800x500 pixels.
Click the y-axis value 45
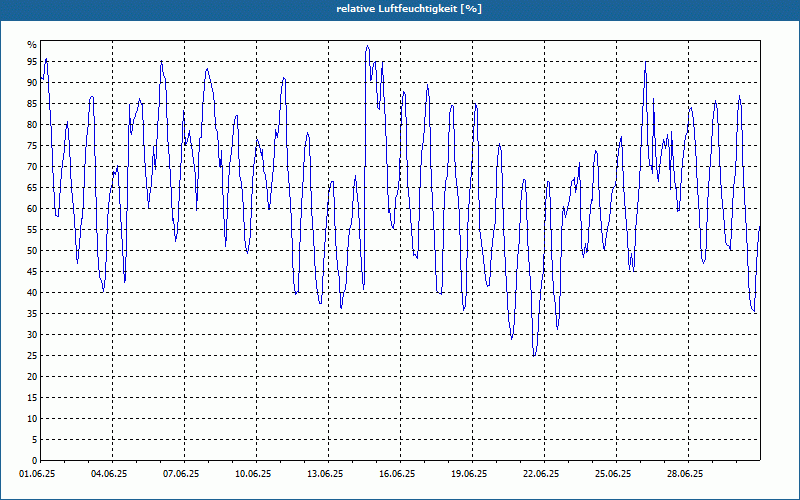click(32, 271)
